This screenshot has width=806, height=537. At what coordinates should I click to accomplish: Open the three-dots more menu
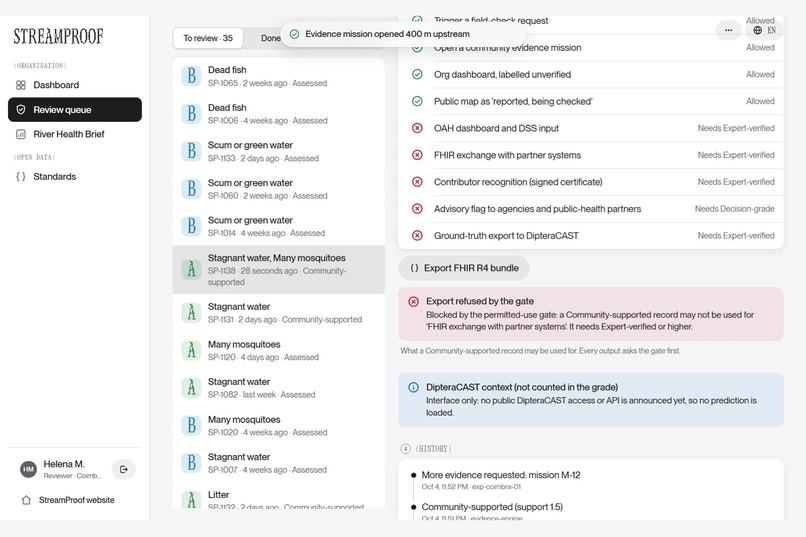click(728, 30)
